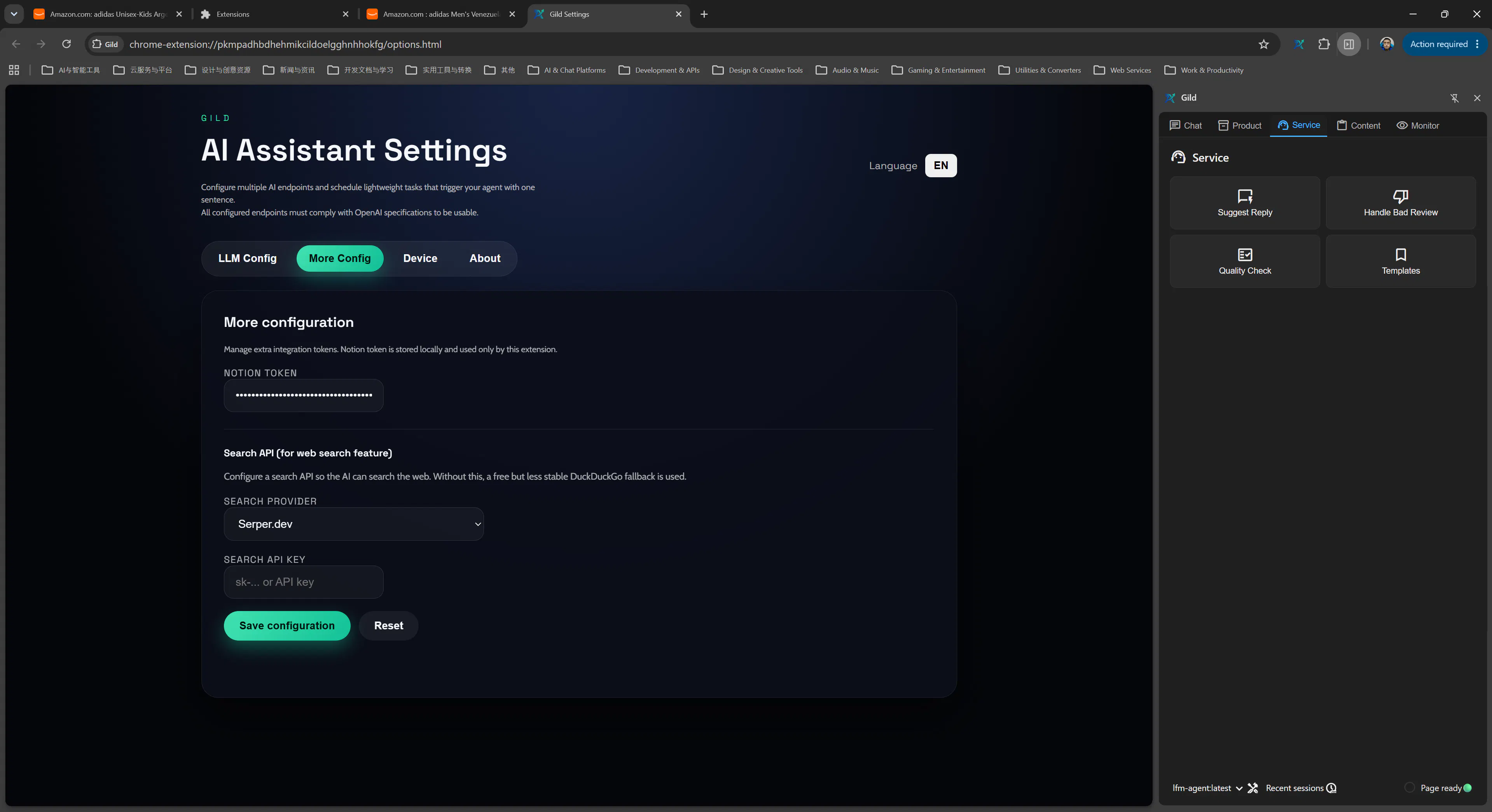Unpin the Gild side panel

pyautogui.click(x=1454, y=98)
